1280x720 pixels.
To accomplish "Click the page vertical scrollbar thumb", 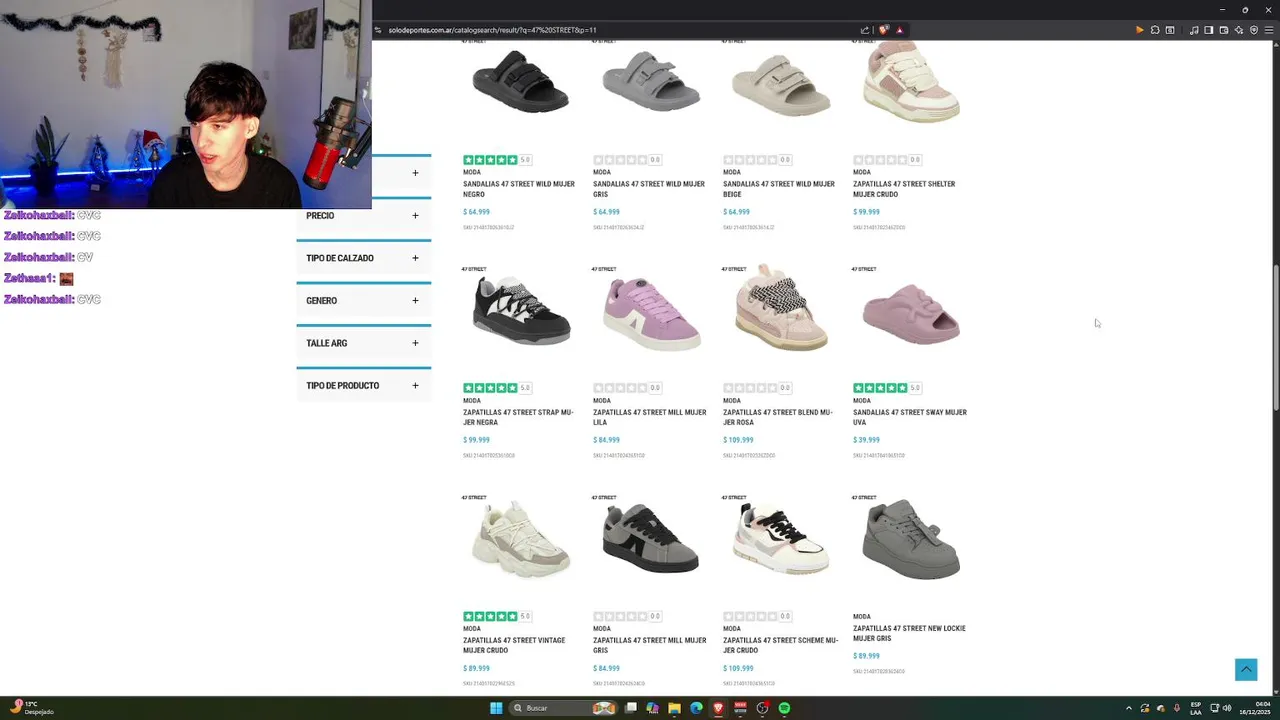I will tap(1275, 336).
